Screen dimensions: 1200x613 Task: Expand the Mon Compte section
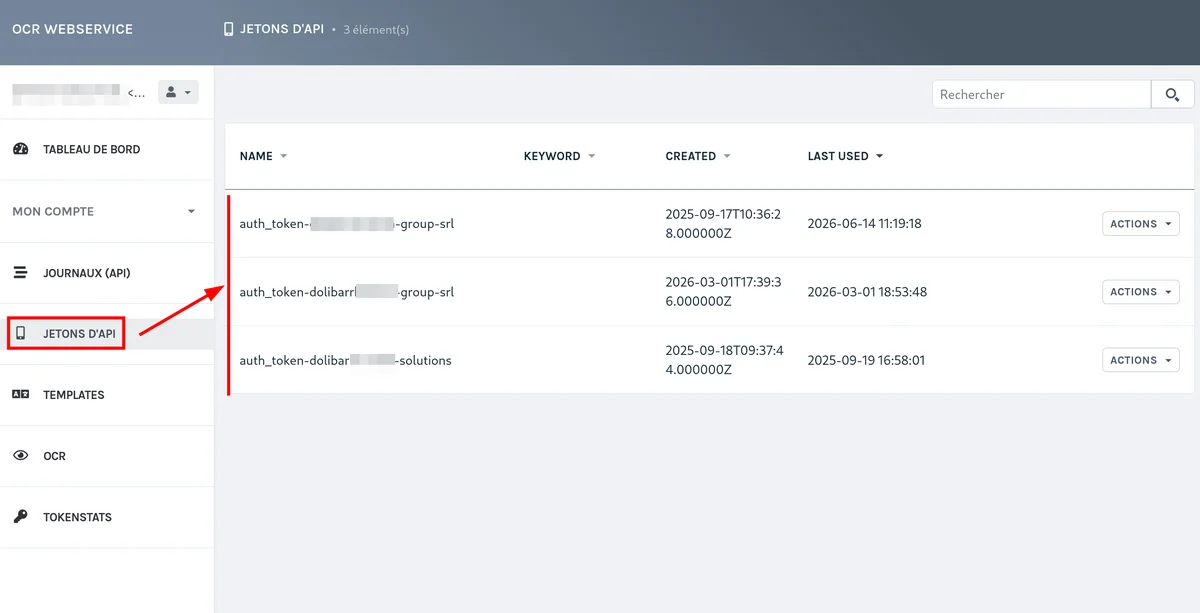(107, 211)
